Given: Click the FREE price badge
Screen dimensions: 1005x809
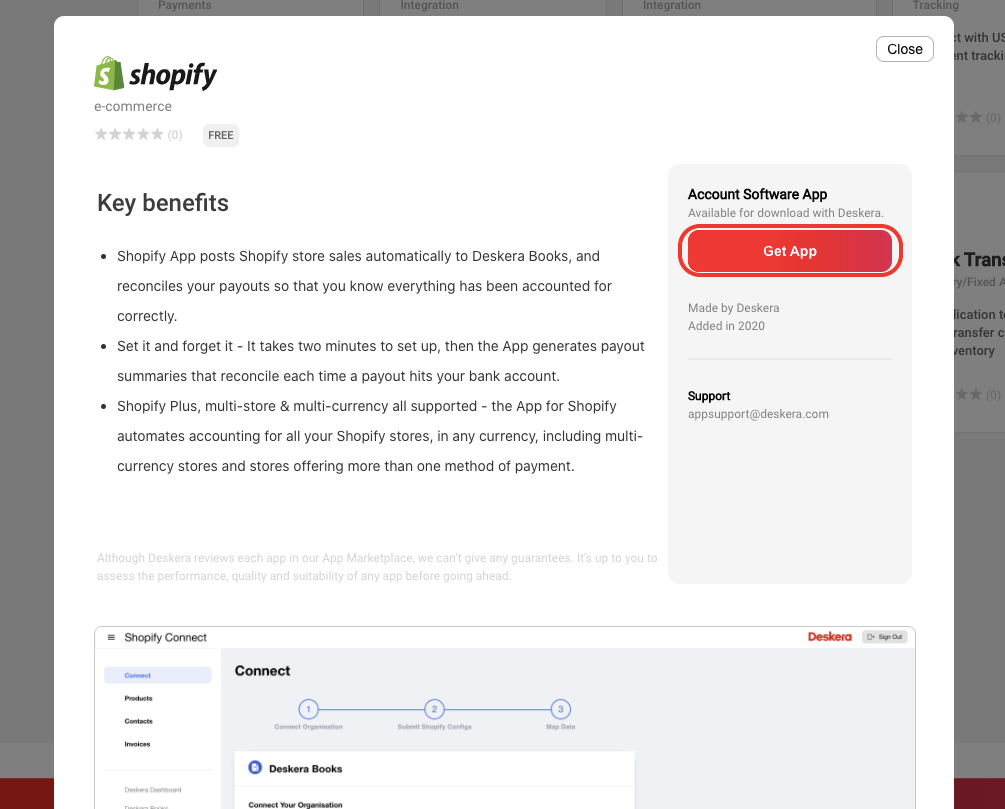Looking at the screenshot, I should 220,135.
